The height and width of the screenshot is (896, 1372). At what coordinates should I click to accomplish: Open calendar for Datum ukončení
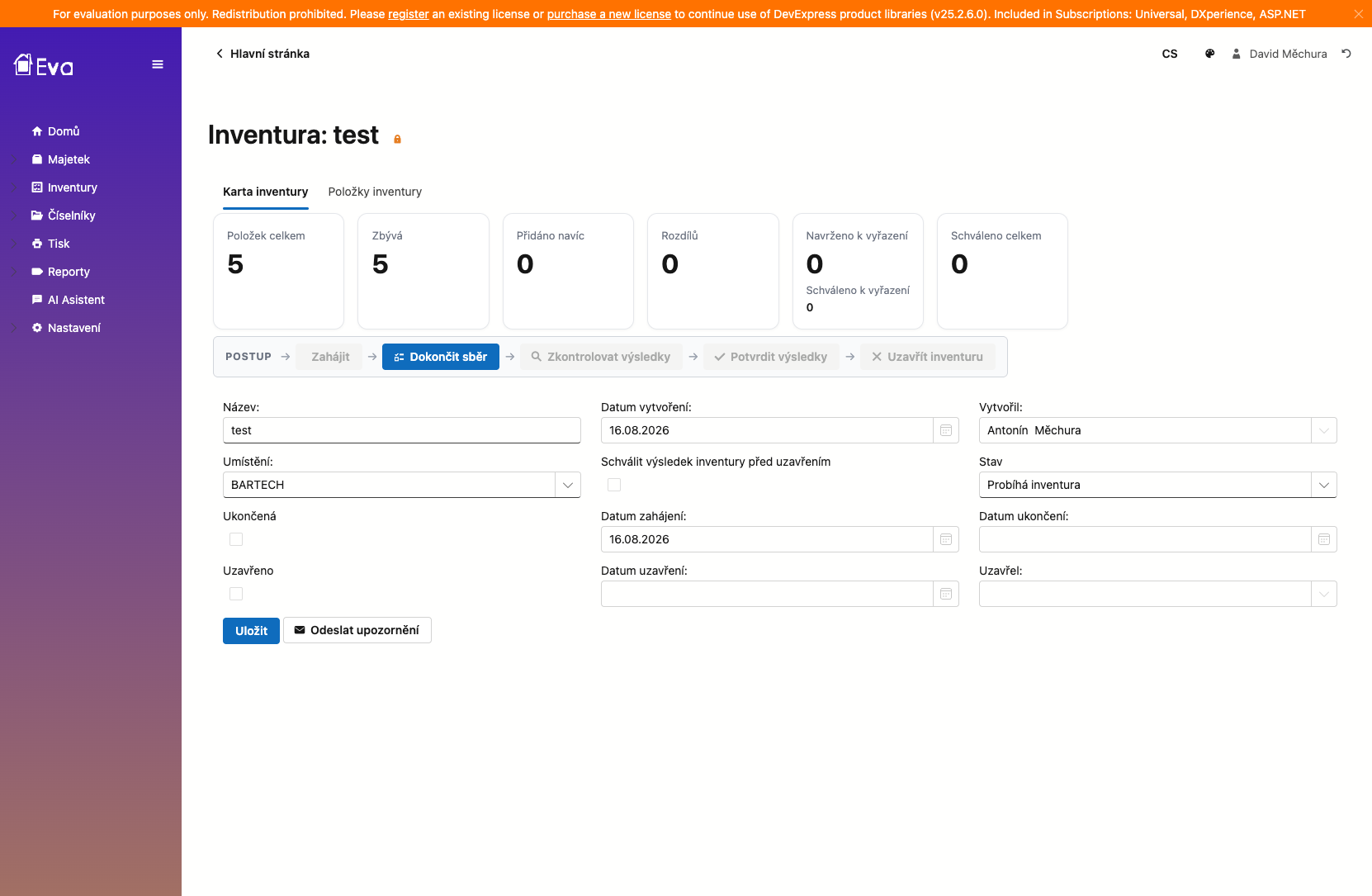tap(1324, 539)
